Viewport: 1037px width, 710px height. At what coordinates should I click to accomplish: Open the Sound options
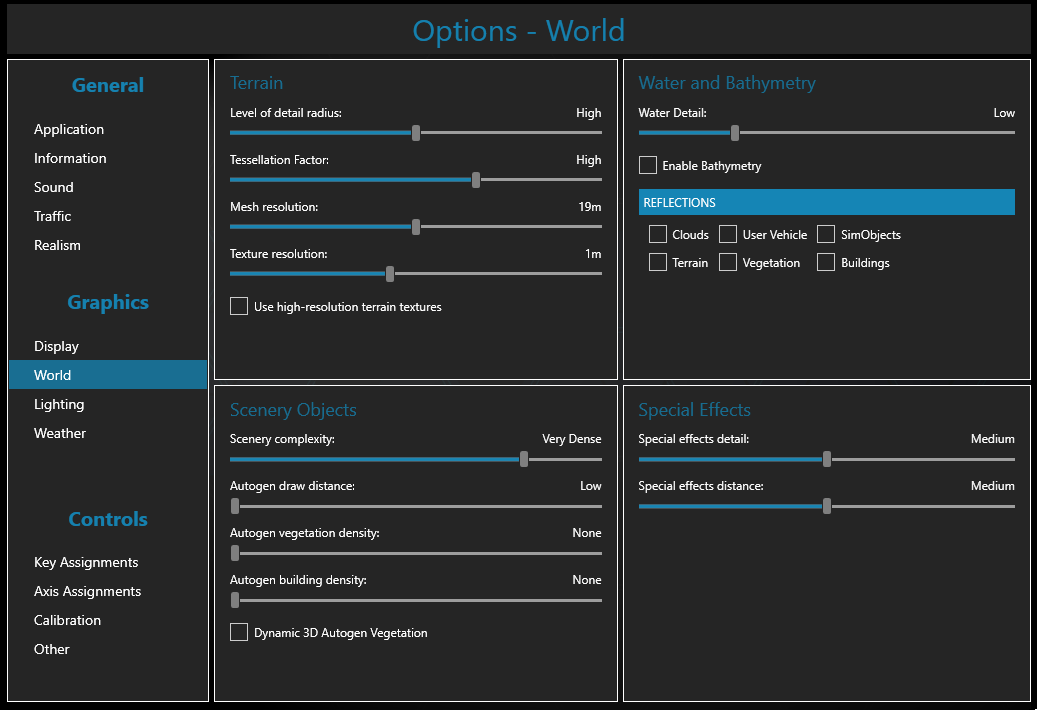point(54,187)
